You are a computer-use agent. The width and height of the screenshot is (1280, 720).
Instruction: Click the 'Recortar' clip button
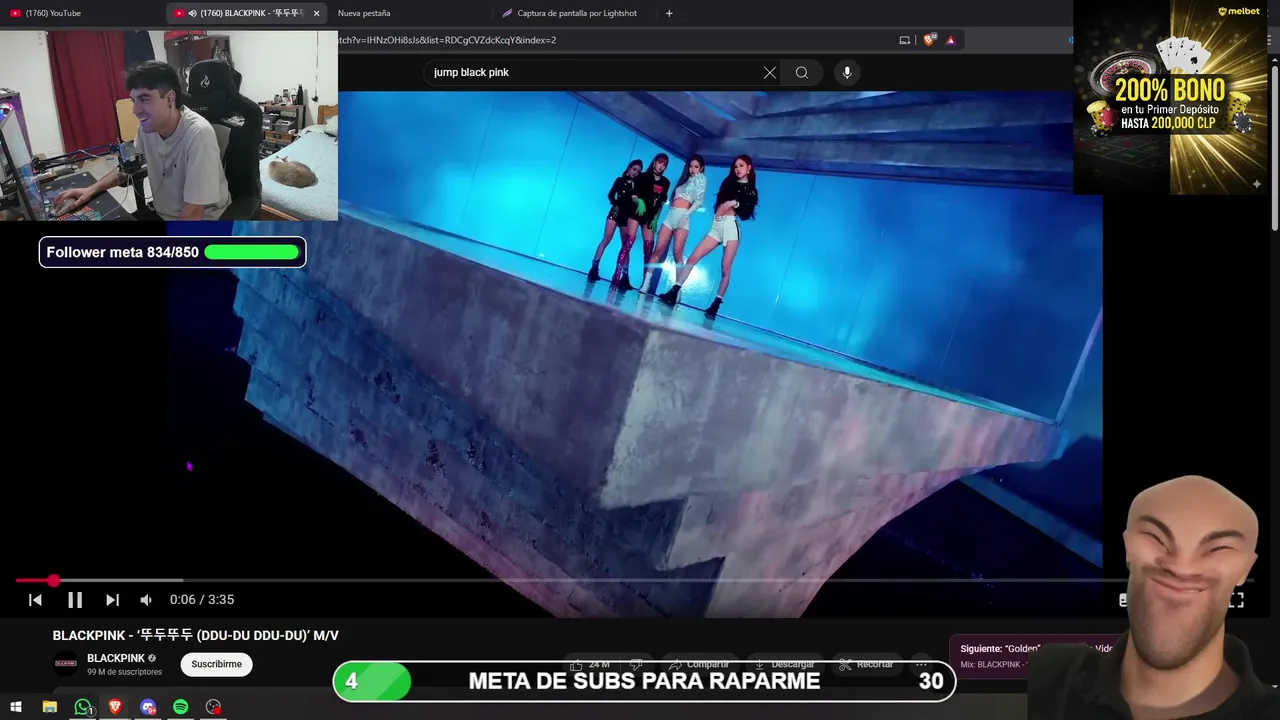coord(866,664)
